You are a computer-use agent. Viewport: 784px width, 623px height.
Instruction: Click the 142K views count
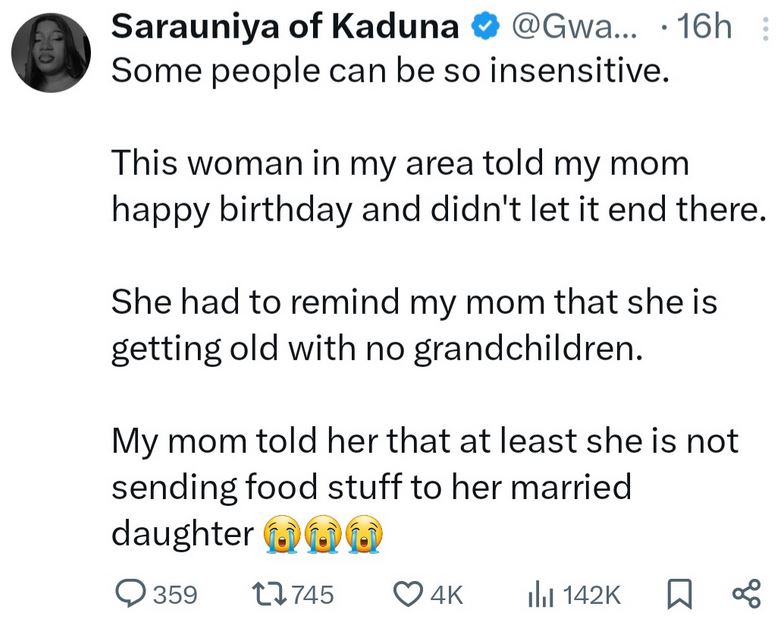pyautogui.click(x=592, y=595)
